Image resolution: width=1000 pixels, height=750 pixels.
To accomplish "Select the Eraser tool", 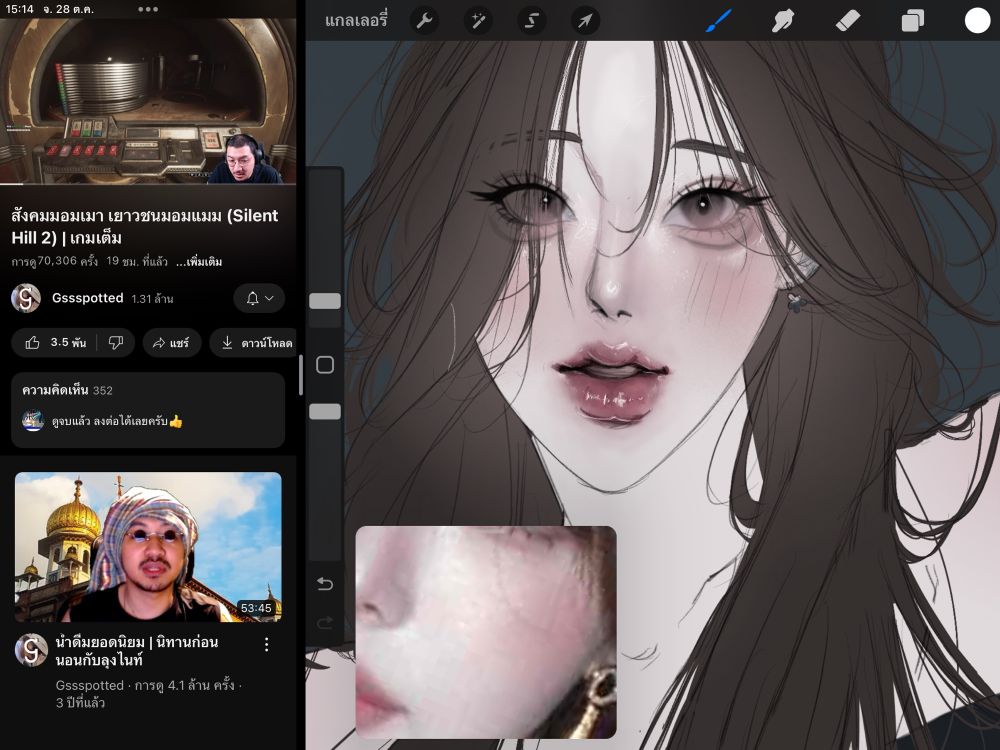I will [x=847, y=21].
